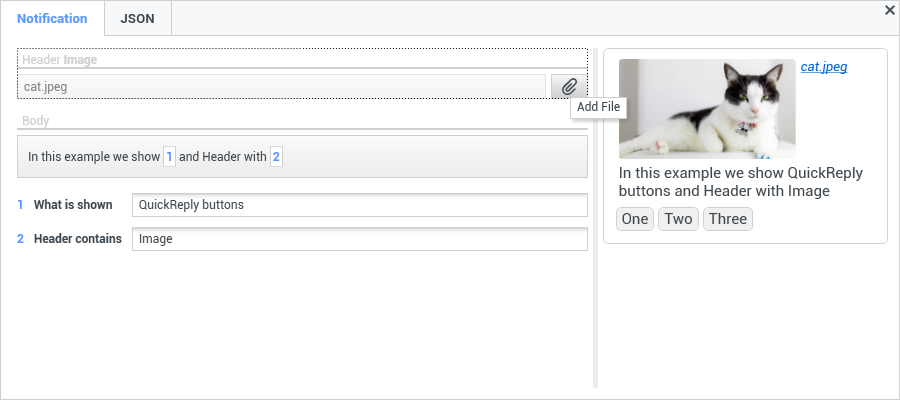
Task: Close the dialog with the X icon
Action: pos(890,10)
